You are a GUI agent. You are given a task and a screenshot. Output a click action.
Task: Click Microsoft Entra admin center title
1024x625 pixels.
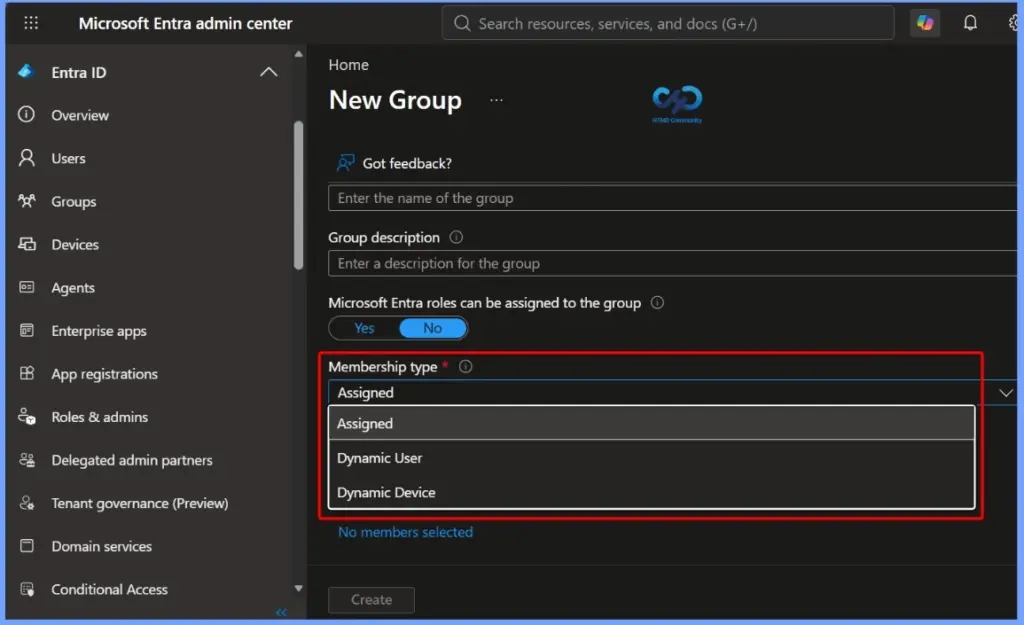point(185,24)
